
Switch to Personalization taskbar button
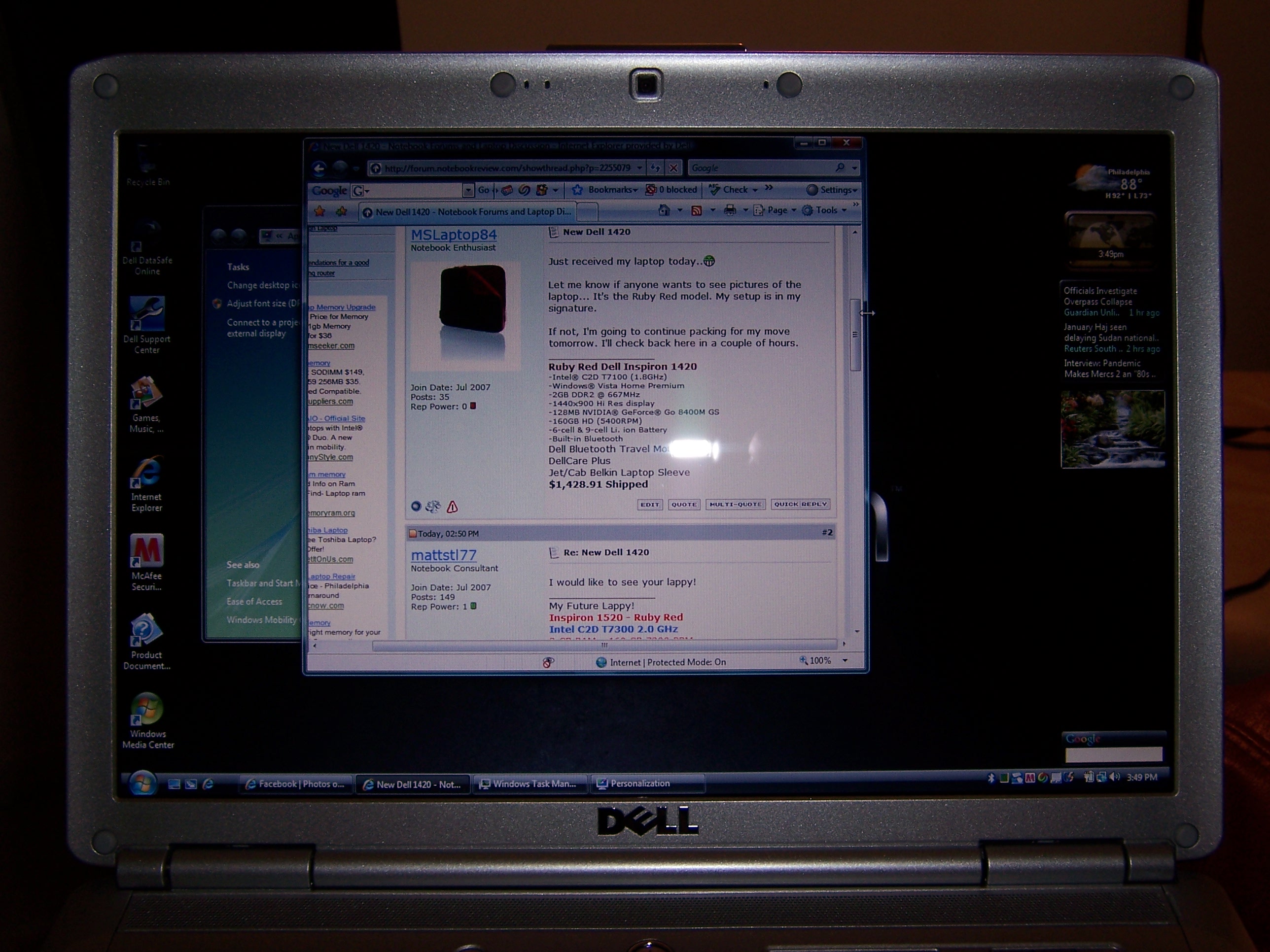click(x=647, y=783)
